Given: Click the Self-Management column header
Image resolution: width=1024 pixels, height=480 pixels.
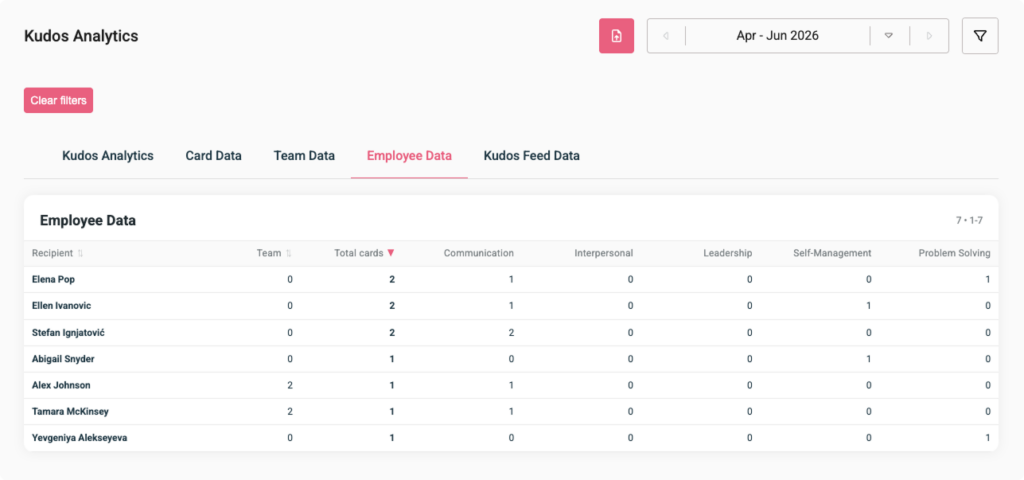Looking at the screenshot, I should (x=832, y=253).
